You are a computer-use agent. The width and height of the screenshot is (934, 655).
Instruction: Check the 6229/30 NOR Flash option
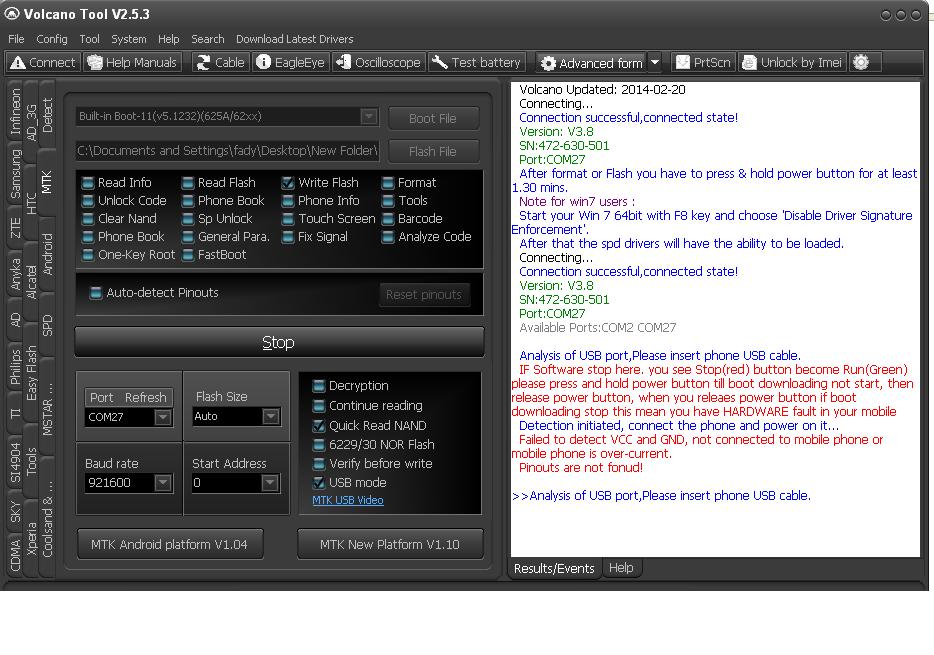319,445
